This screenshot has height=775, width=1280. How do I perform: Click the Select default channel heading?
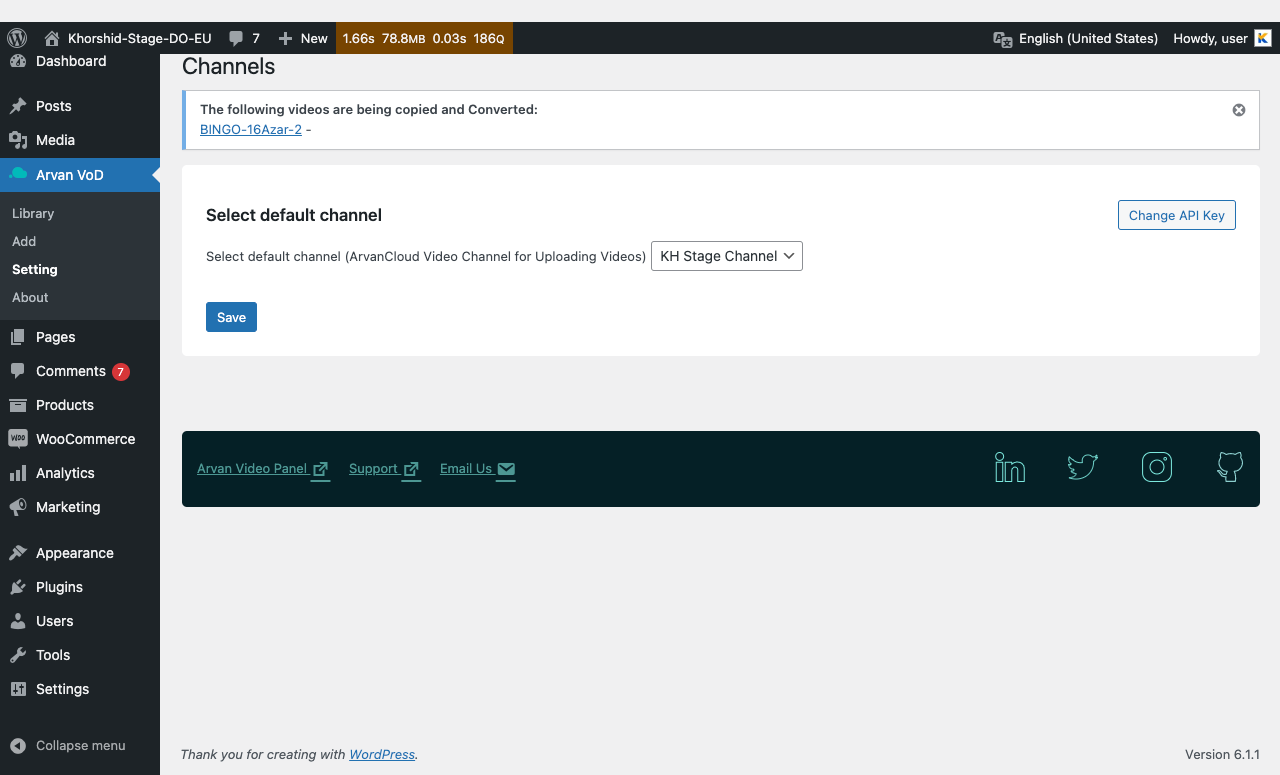[294, 215]
